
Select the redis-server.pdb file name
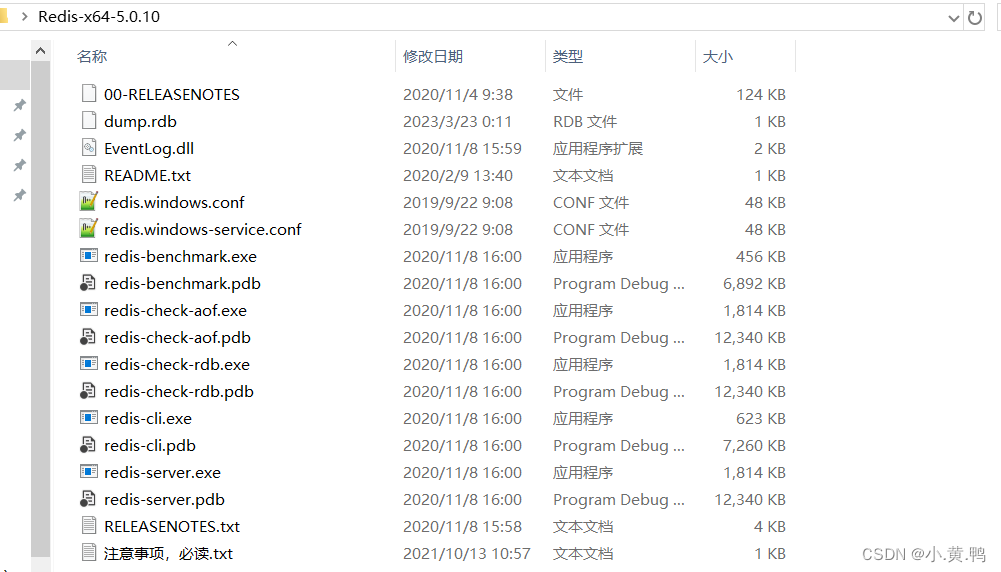click(164, 499)
